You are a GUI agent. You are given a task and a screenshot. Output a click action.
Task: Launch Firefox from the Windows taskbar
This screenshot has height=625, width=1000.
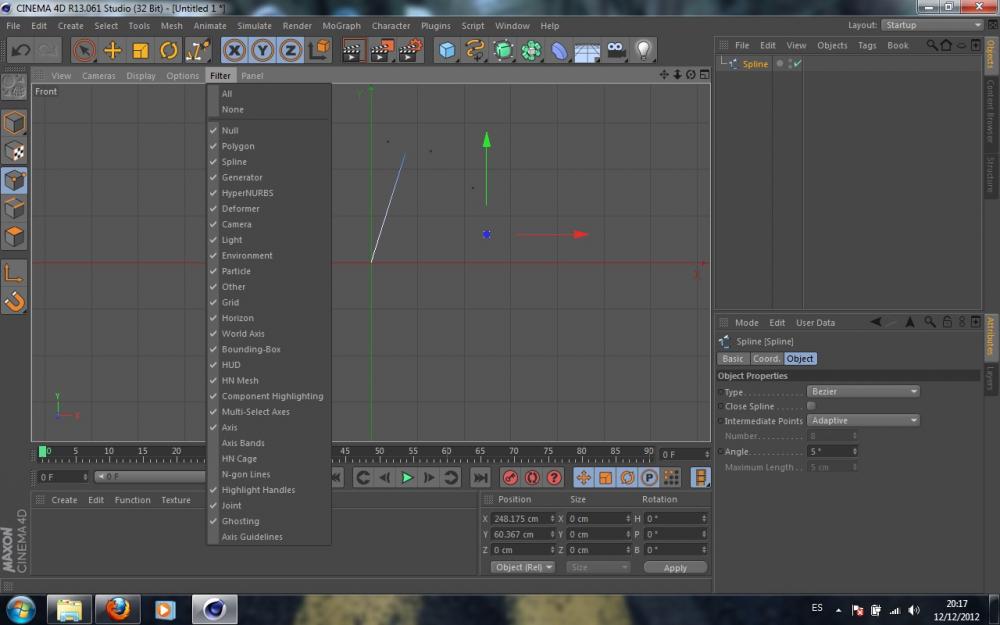[x=118, y=608]
